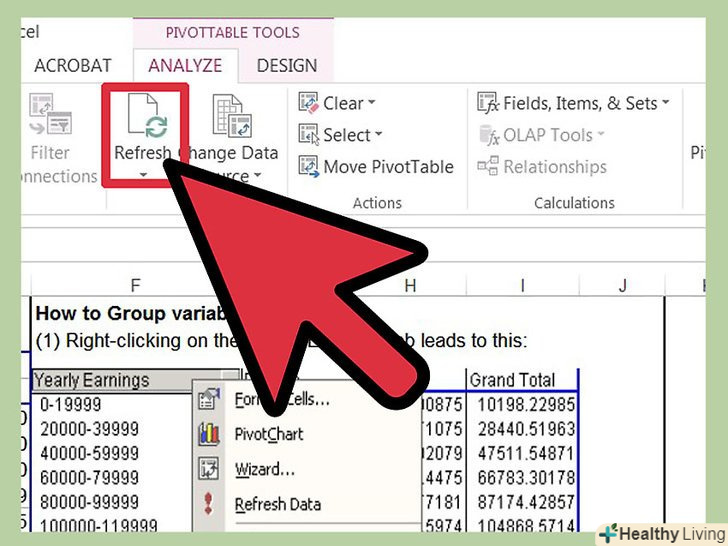Image resolution: width=728 pixels, height=546 pixels.
Task: Select column H header
Action: click(x=410, y=285)
